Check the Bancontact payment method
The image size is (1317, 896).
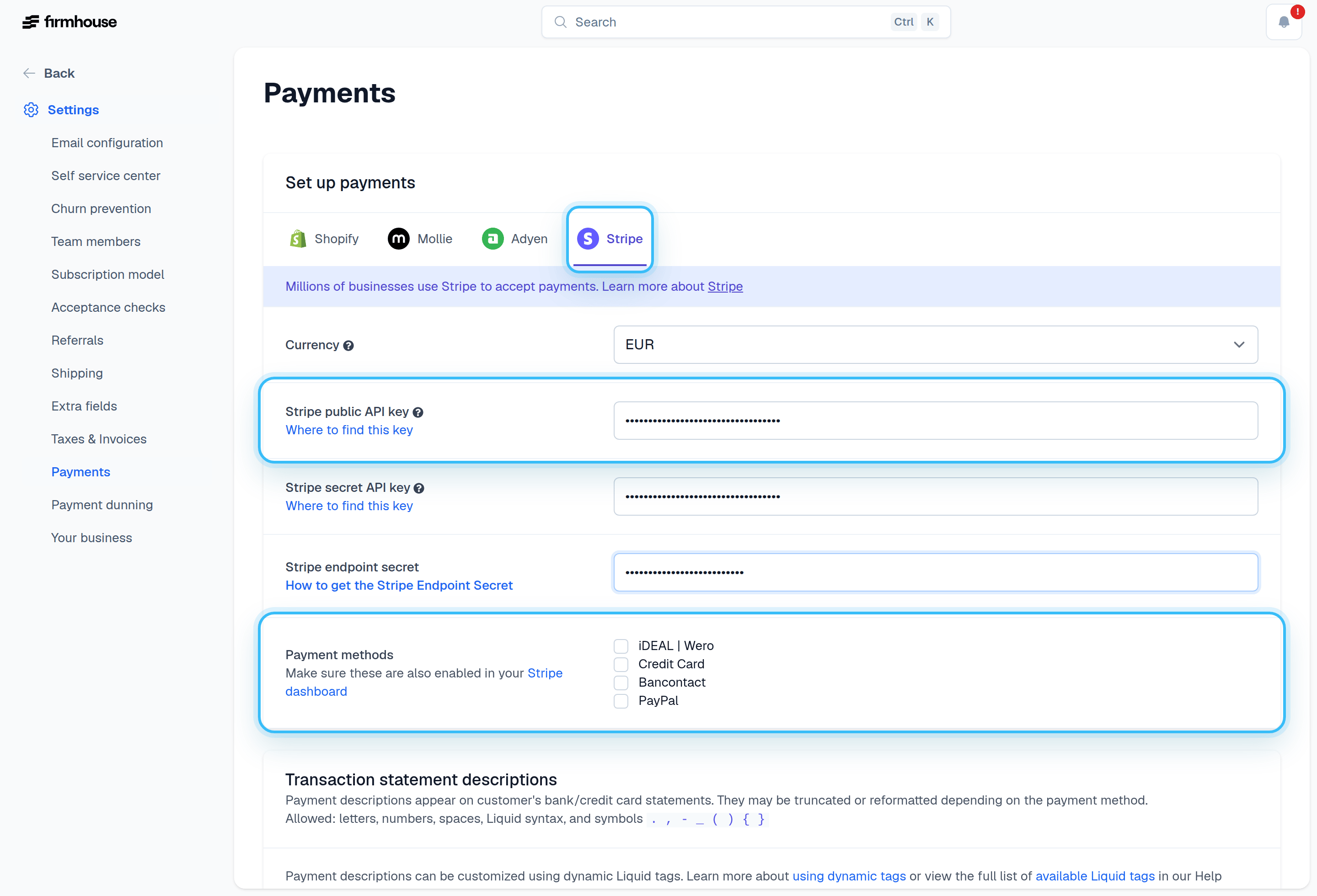[621, 683]
